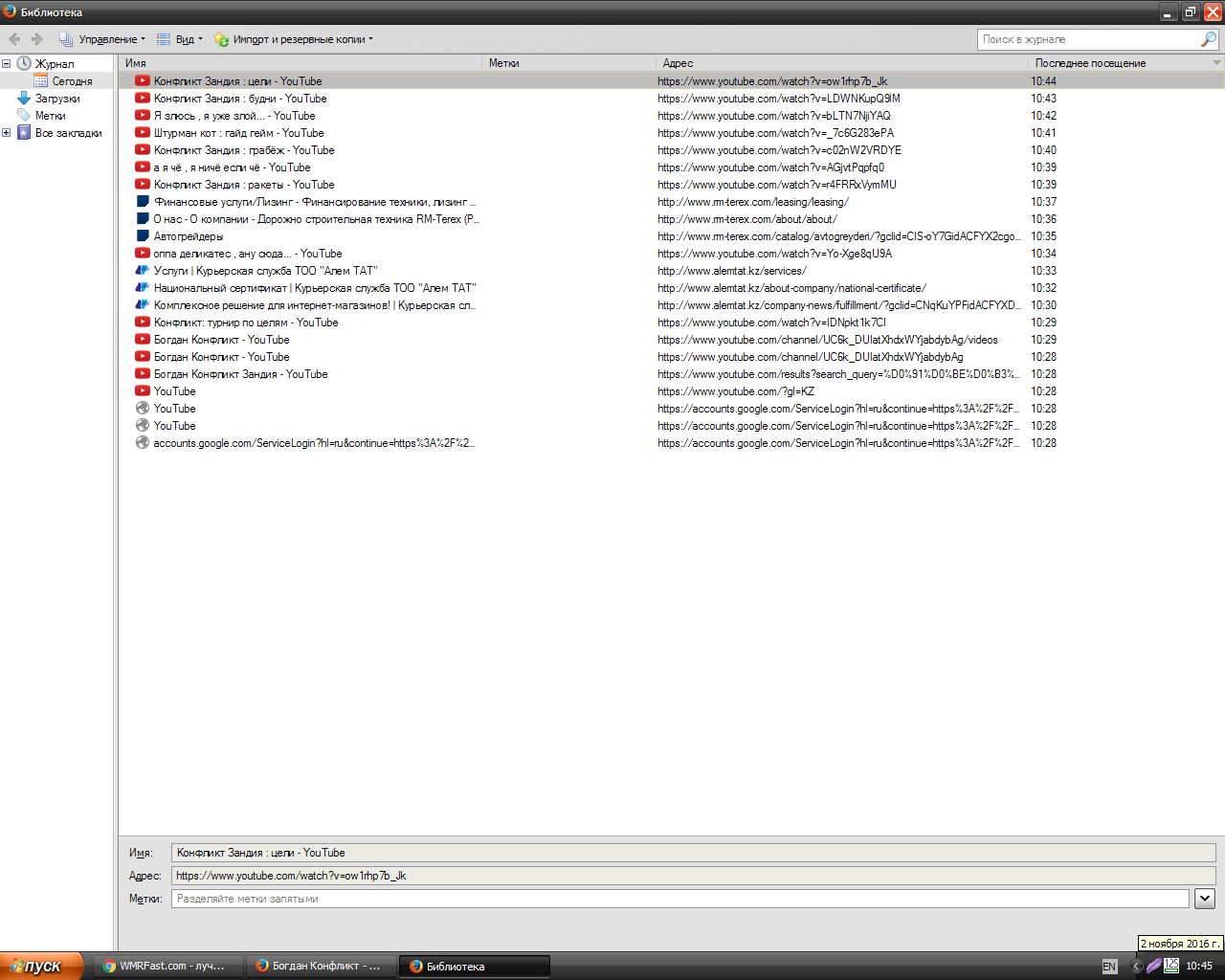This screenshot has height=980, width=1225.
Task: Expand the tags selector dropdown button
Action: tap(1205, 899)
